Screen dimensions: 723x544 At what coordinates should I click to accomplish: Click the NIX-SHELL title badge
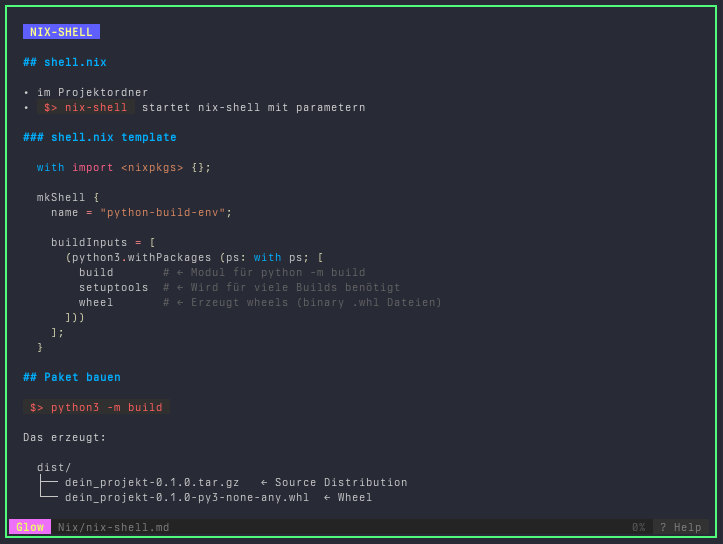point(61,32)
